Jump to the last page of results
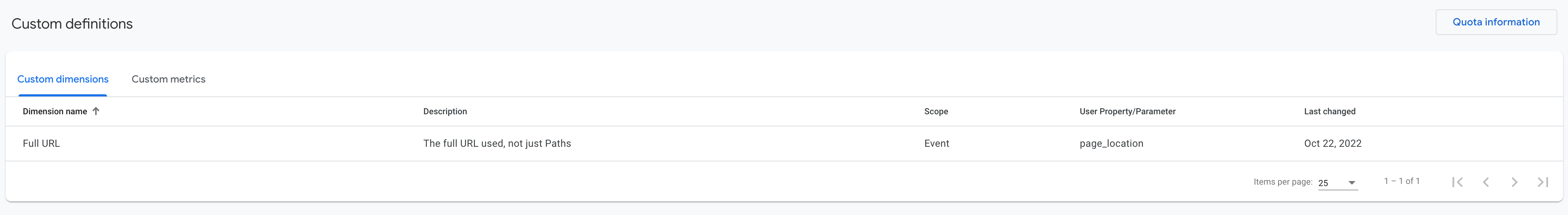The width and height of the screenshot is (1568, 215). (1543, 181)
